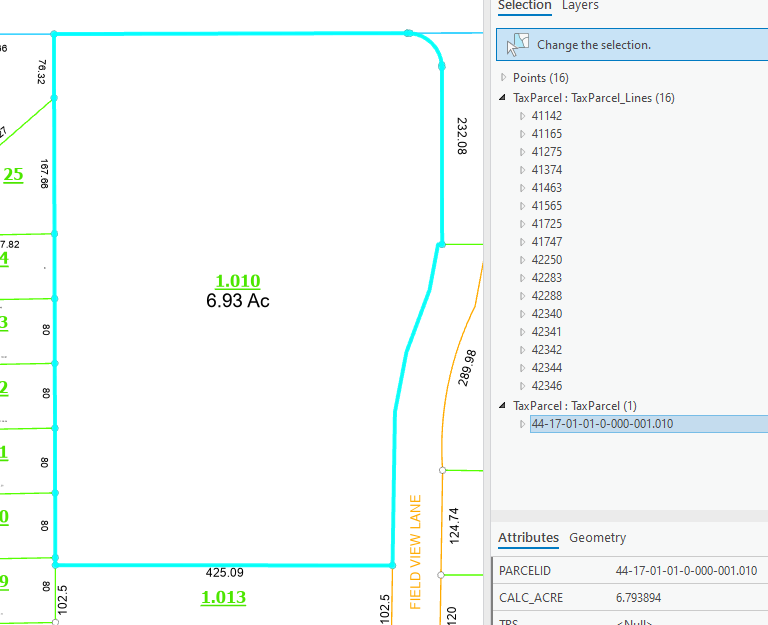Click the Points (16) label
The height and width of the screenshot is (625, 768).
pos(541,78)
